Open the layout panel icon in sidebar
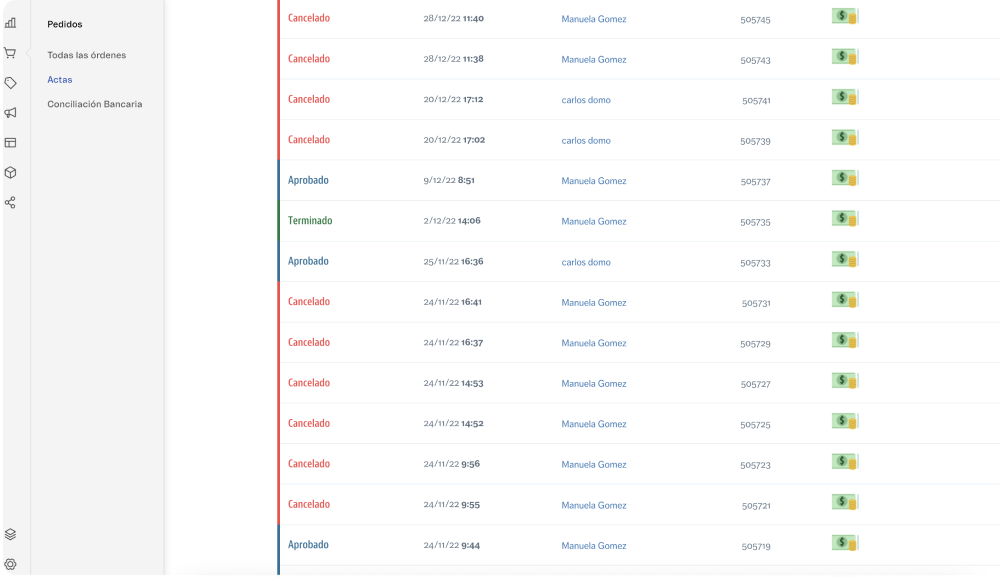Viewport: 1003px width, 579px height. coord(10,143)
